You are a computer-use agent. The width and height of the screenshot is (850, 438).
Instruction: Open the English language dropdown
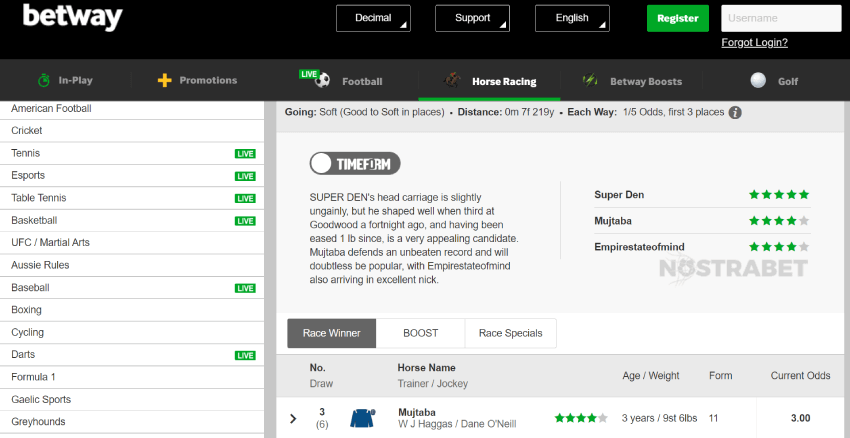click(572, 18)
